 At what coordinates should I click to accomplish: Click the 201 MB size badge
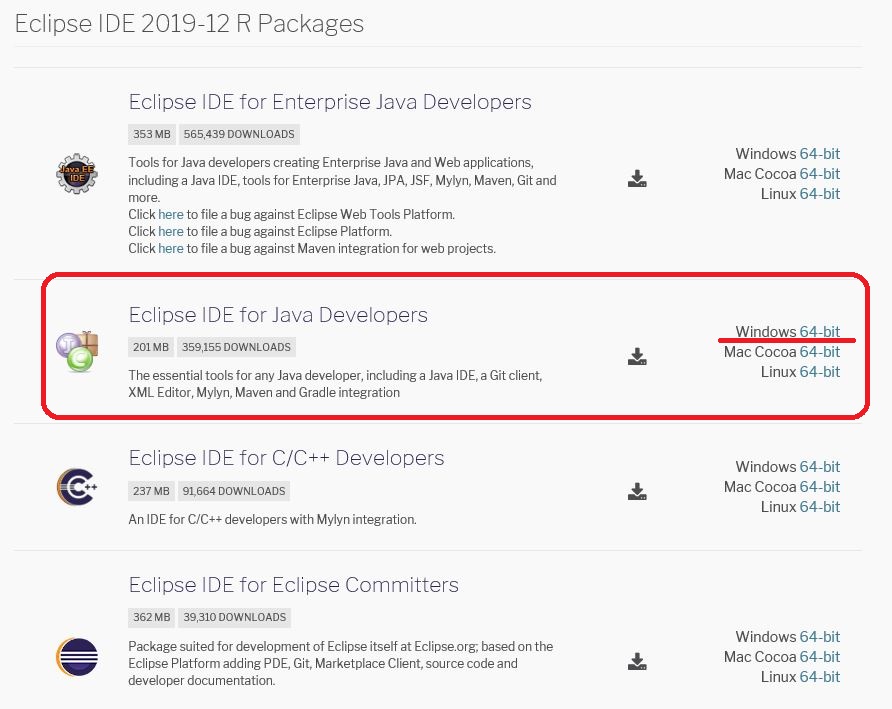point(151,347)
